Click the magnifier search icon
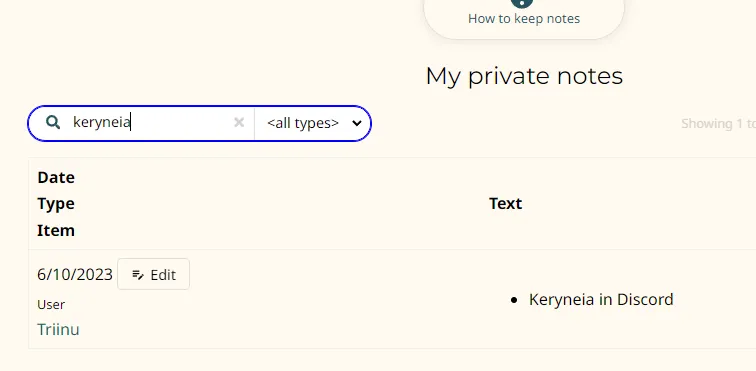The width and height of the screenshot is (756, 371). tap(53, 123)
